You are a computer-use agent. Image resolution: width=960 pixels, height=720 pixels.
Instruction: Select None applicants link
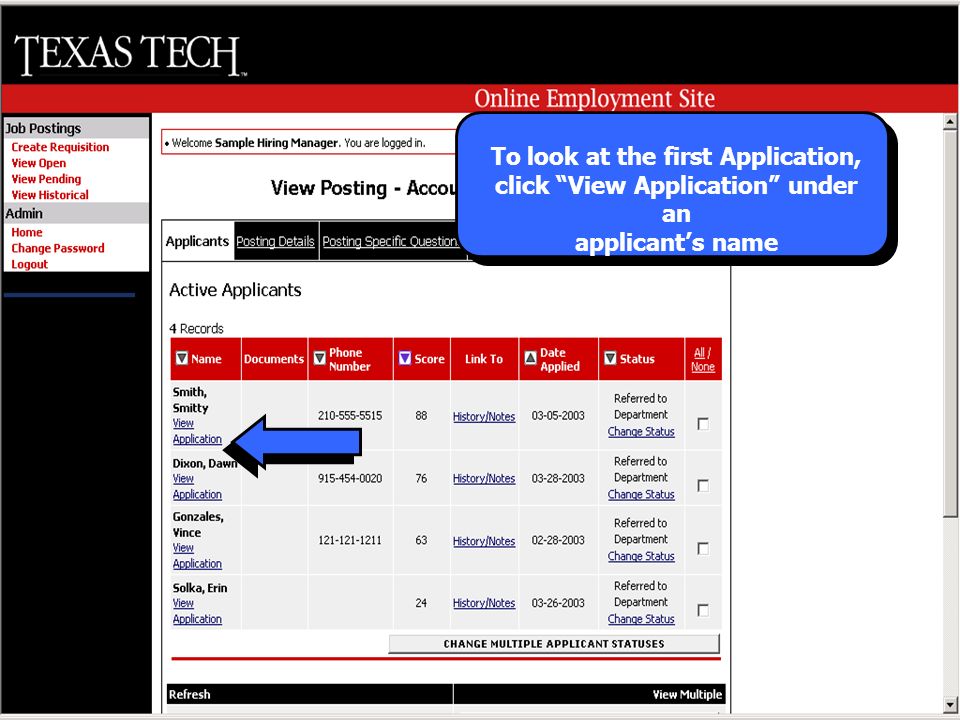(x=703, y=367)
